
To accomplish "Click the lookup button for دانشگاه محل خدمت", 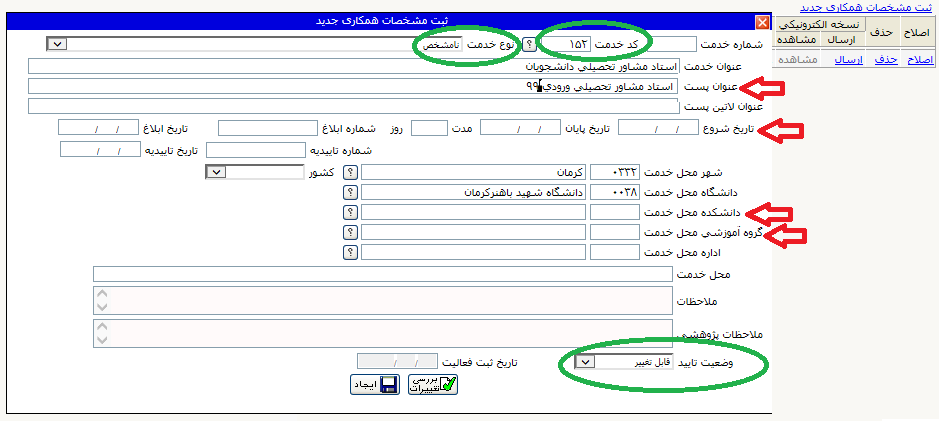I will pyautogui.click(x=350, y=192).
